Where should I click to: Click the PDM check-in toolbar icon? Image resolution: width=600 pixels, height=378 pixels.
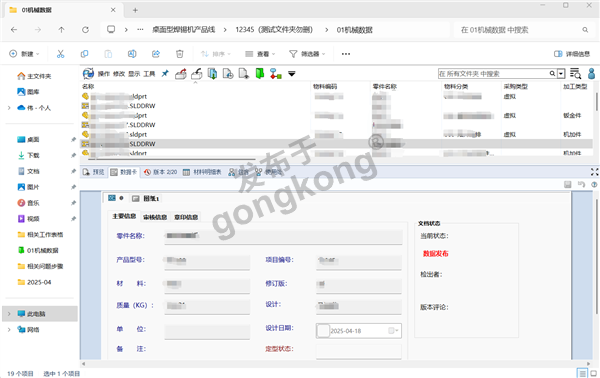click(196, 73)
